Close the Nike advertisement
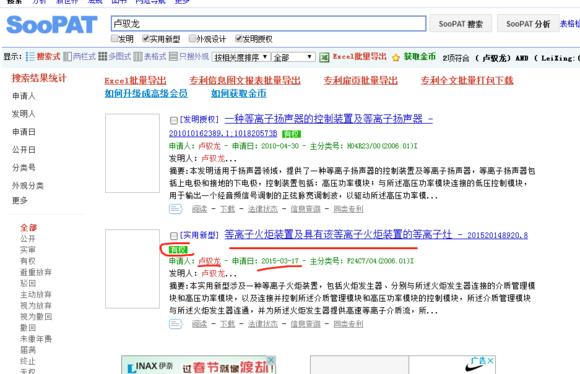 click(490, 360)
